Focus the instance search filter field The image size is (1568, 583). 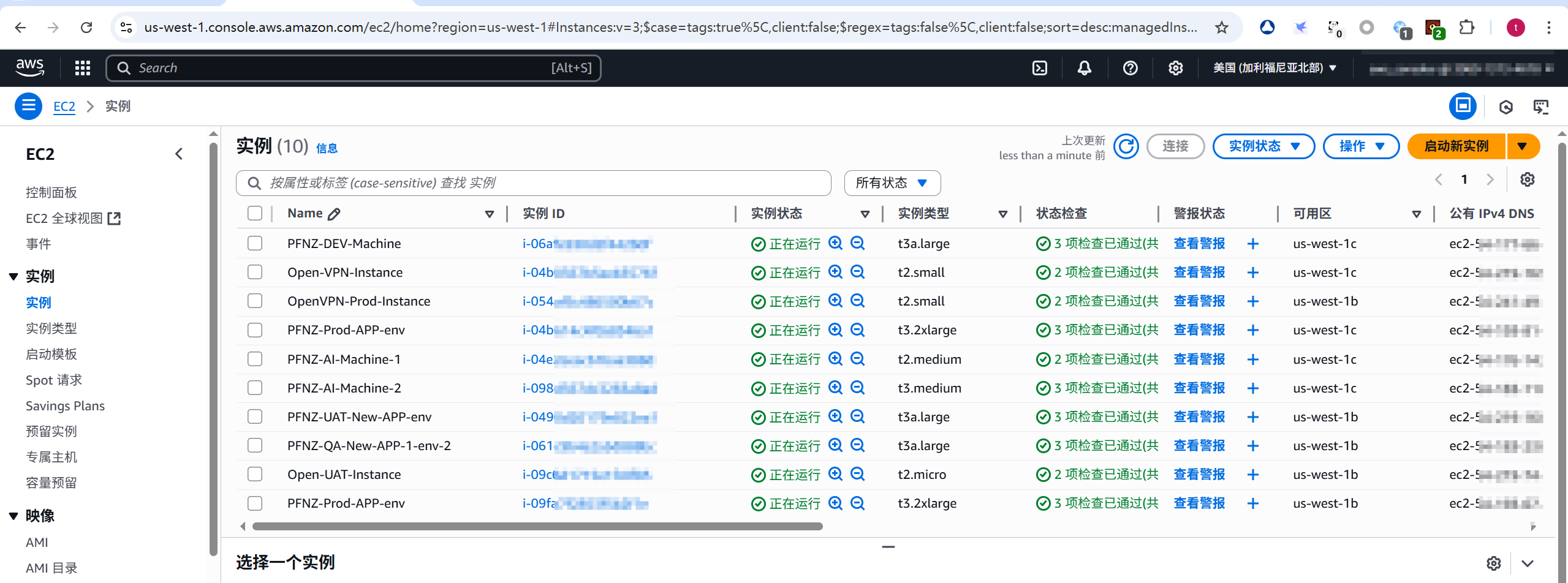(x=534, y=183)
